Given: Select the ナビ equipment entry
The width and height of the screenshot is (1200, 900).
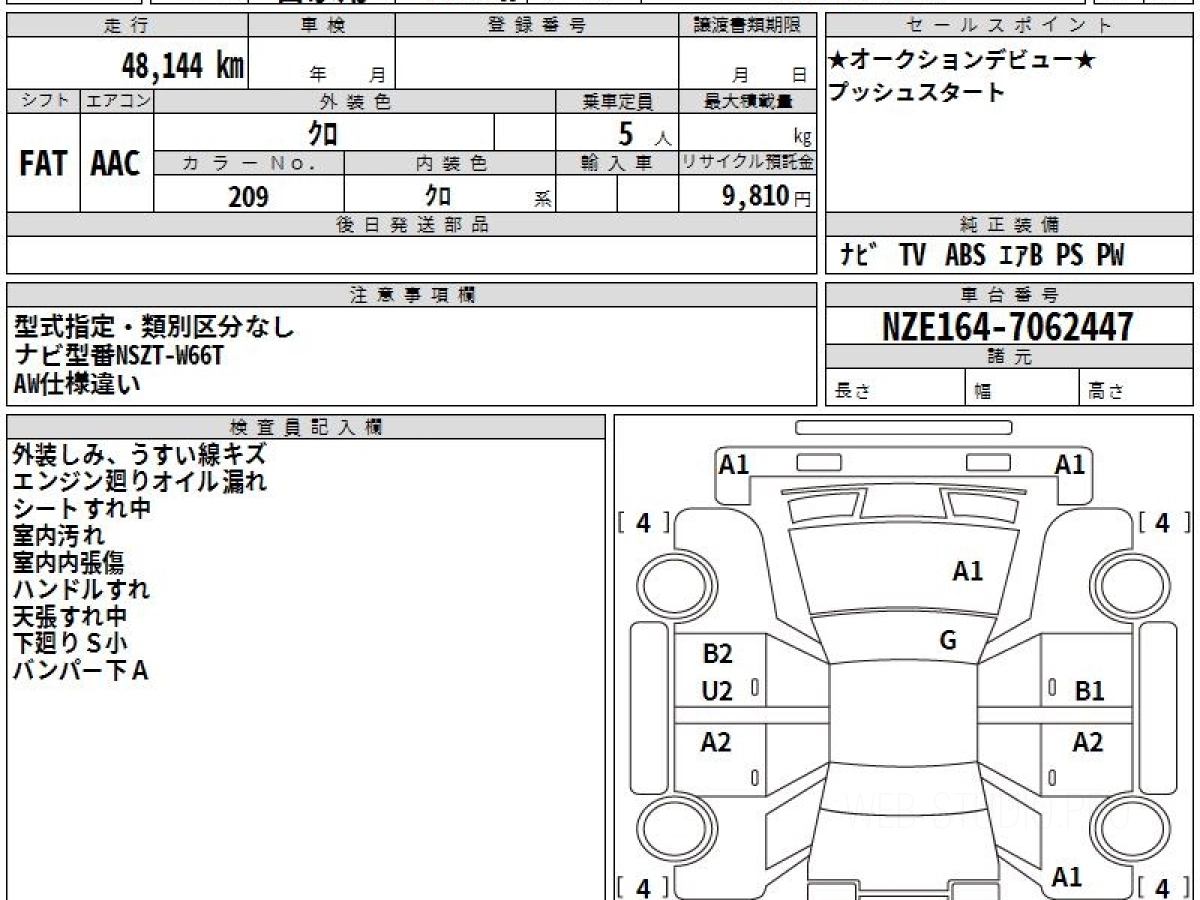Looking at the screenshot, I should click(x=858, y=256).
